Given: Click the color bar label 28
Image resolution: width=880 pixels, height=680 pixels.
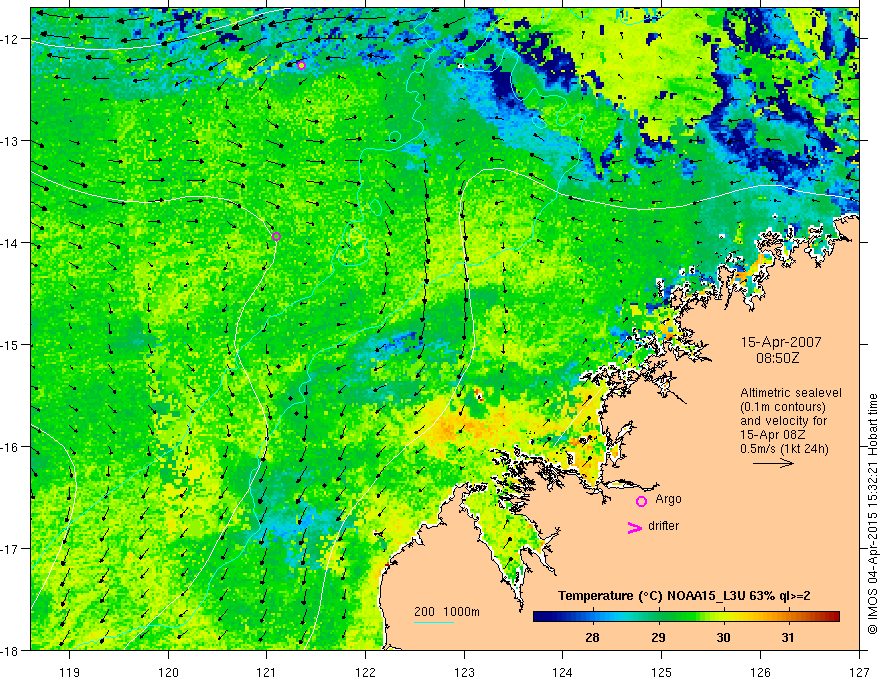Looking at the screenshot, I should click(x=592, y=637).
